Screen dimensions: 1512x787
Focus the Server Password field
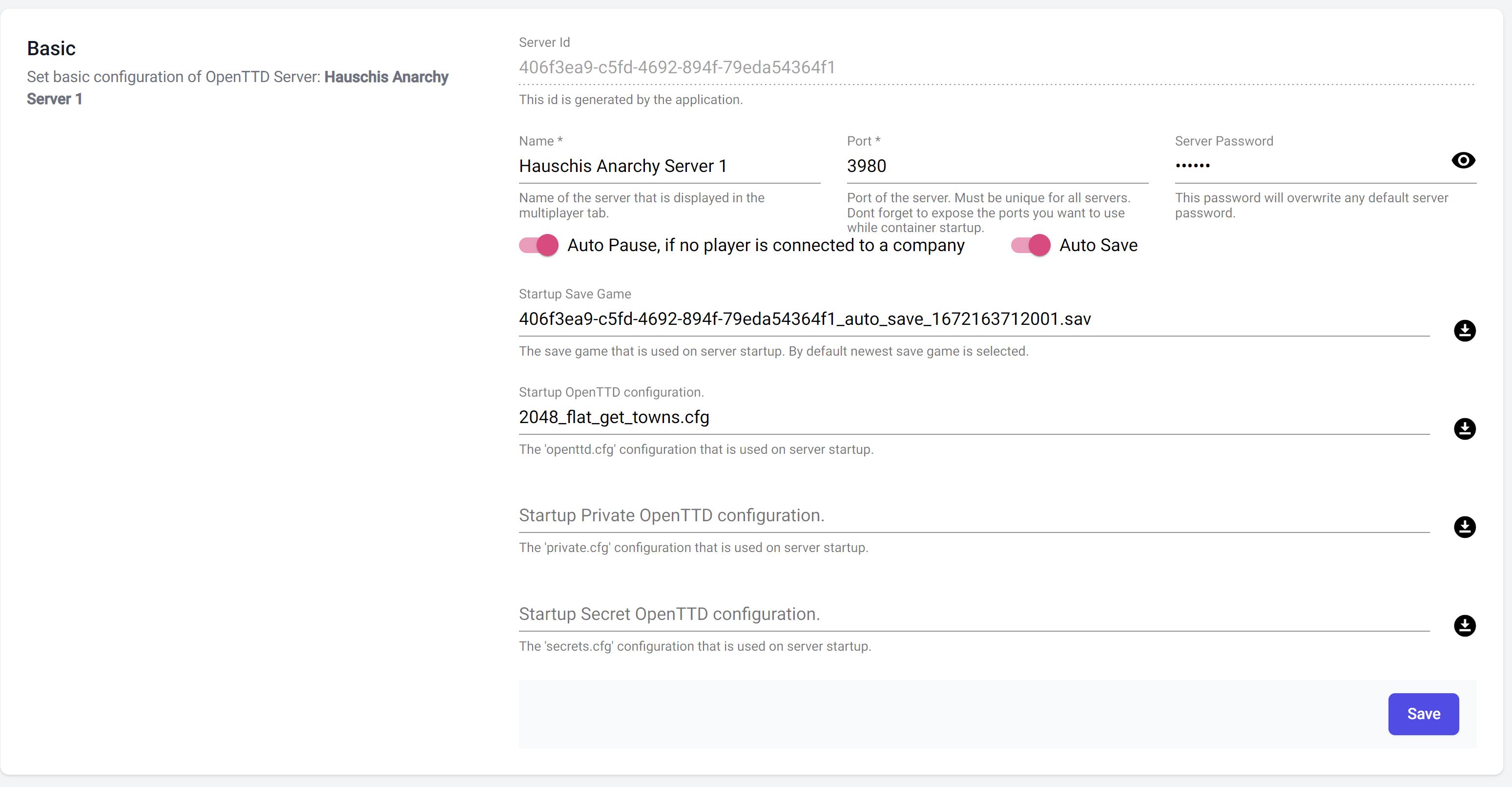click(1309, 166)
